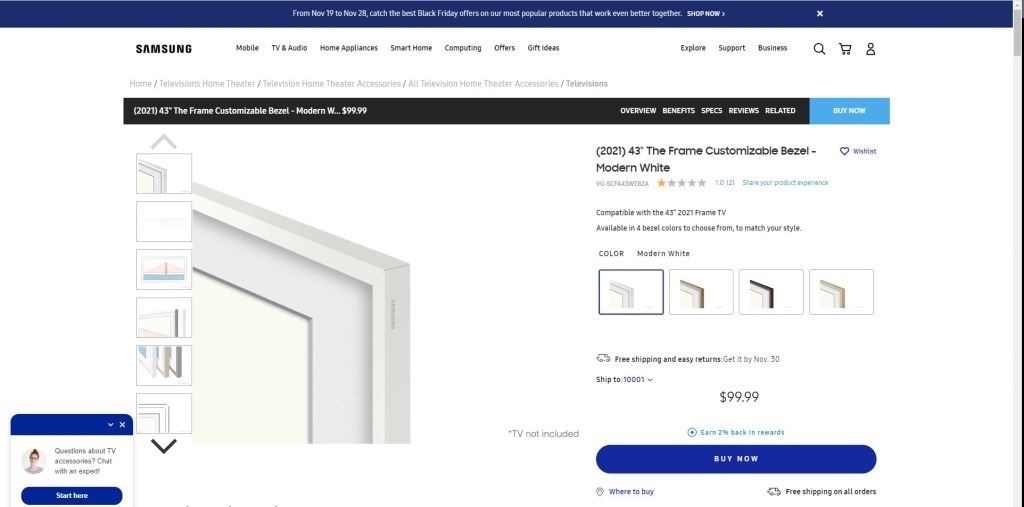
Task: Select the Modern White color swatch
Action: click(631, 292)
